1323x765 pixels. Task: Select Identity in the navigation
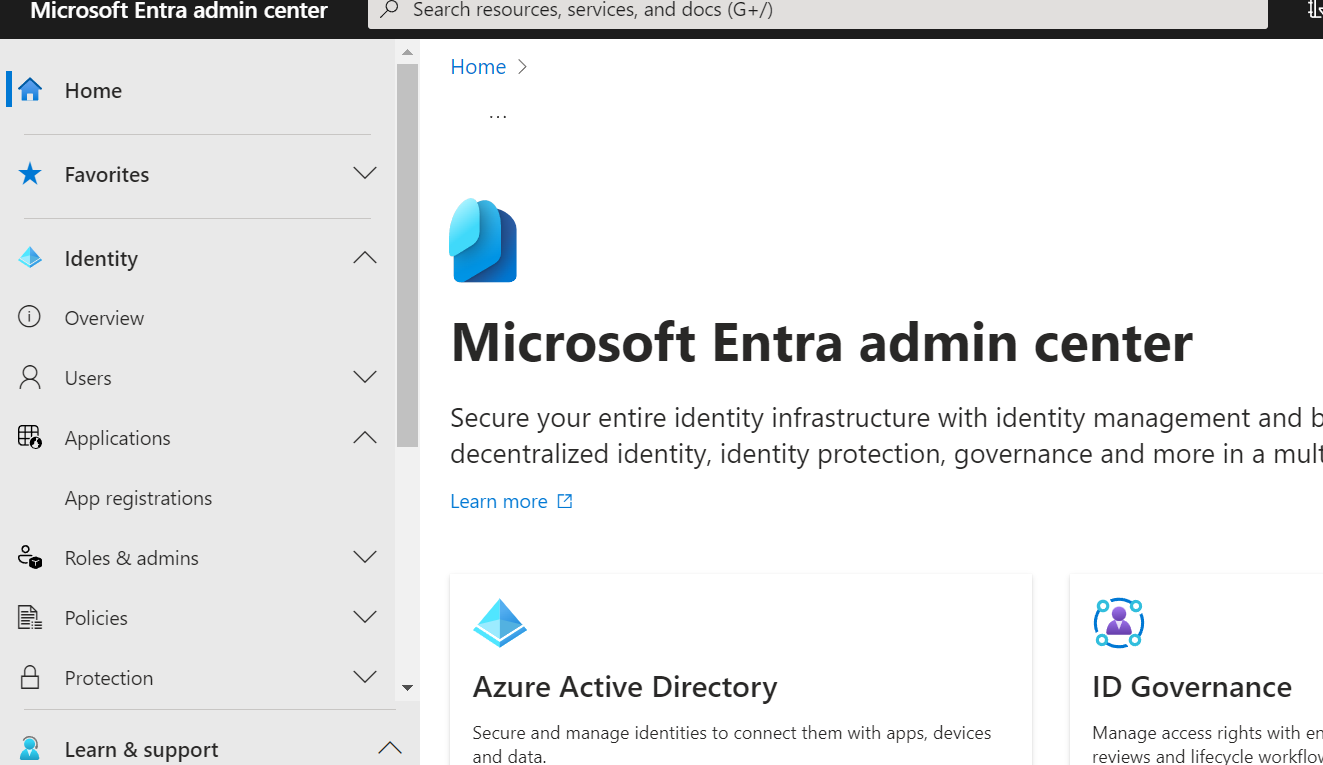[101, 258]
